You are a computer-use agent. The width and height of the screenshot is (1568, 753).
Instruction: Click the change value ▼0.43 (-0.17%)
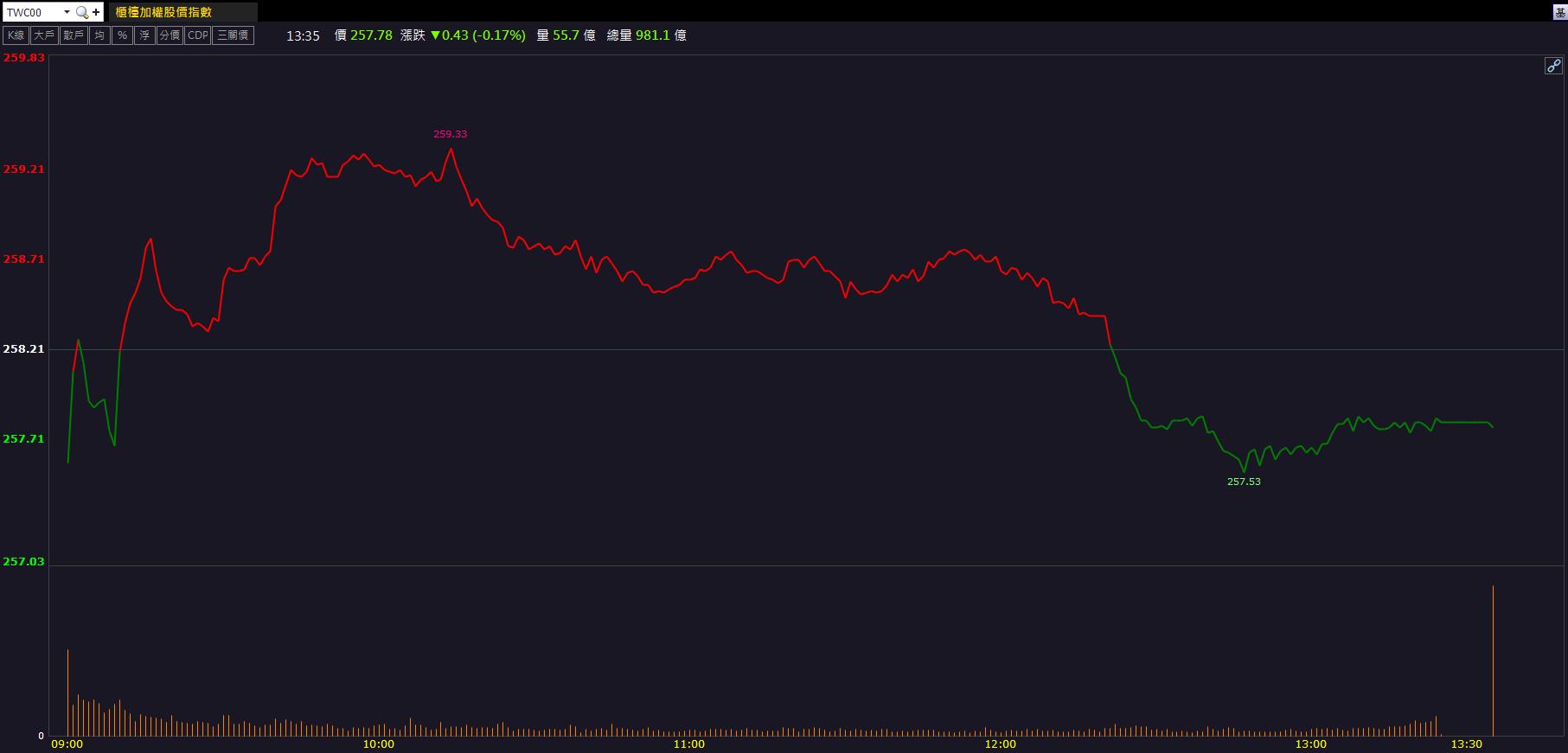coord(478,35)
